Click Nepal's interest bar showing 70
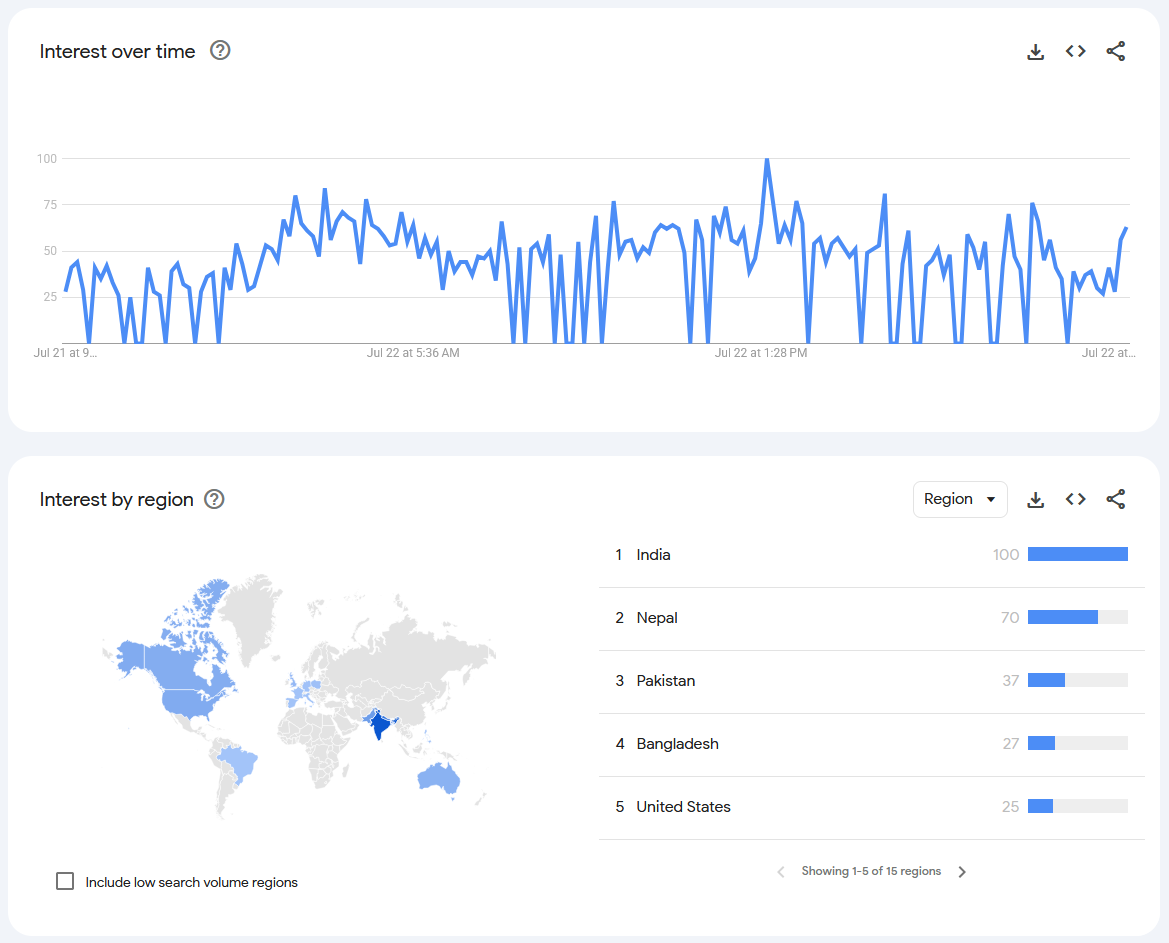Viewport: 1169px width, 943px height. click(x=1077, y=617)
